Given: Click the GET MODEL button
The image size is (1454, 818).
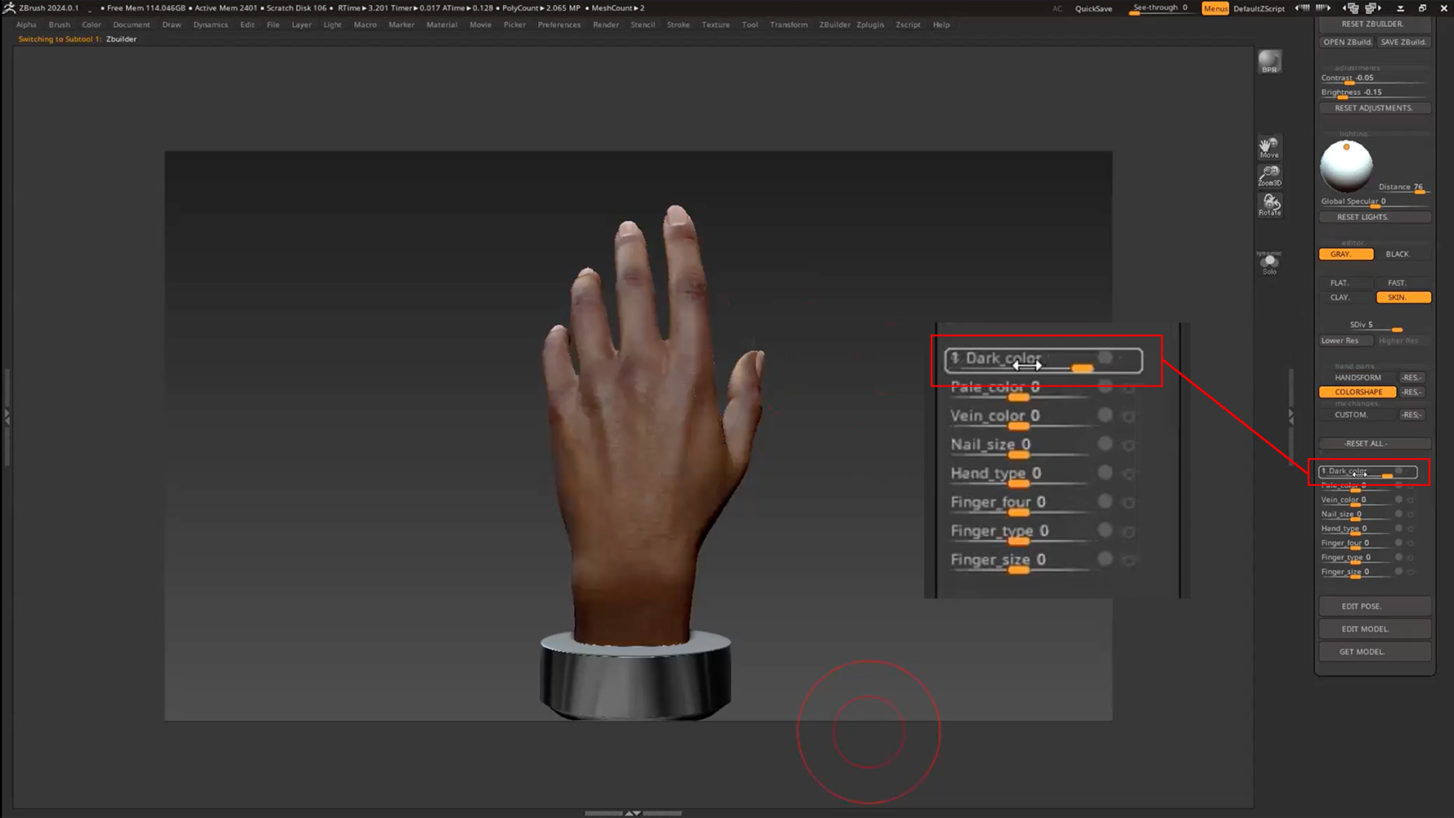Looking at the screenshot, I should [x=1374, y=651].
